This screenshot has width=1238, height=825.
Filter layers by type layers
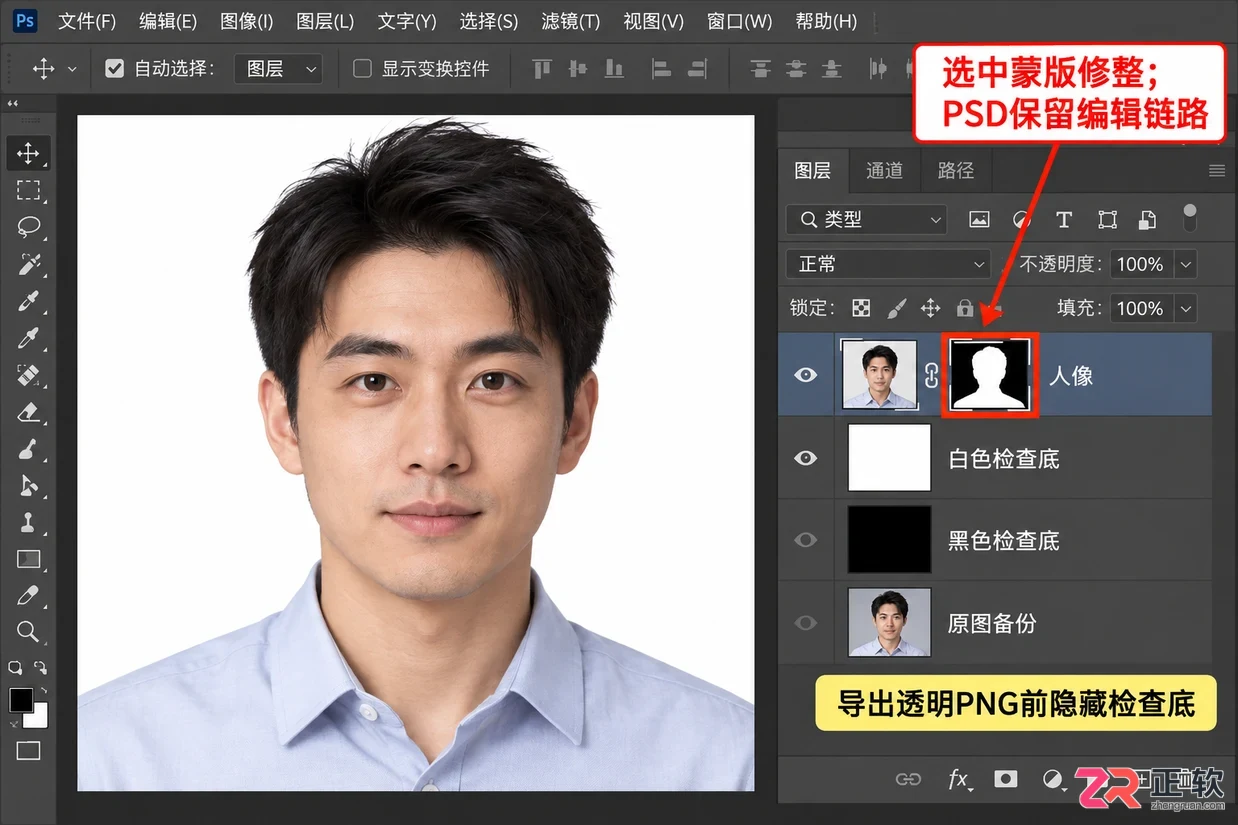1064,219
